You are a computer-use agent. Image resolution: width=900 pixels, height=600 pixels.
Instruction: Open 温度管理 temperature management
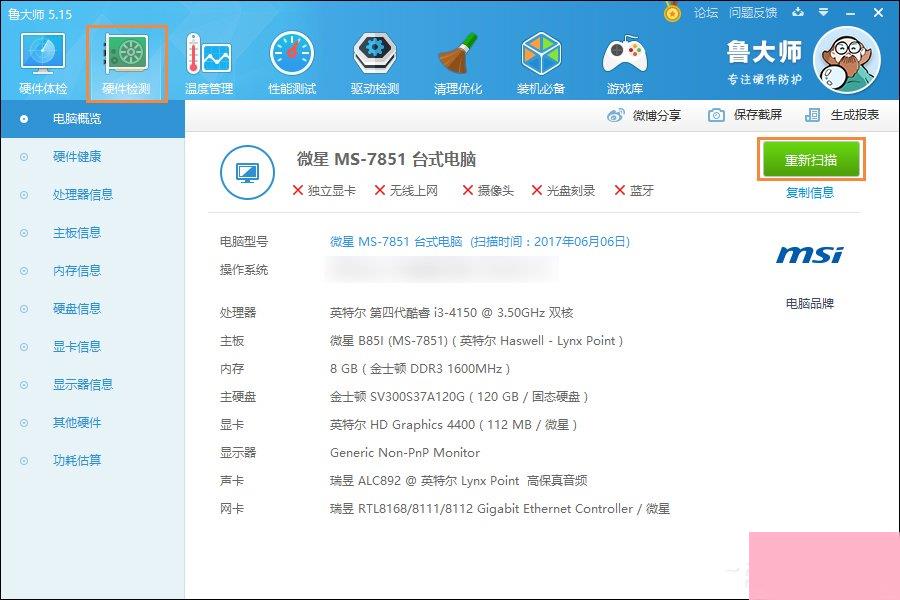point(209,63)
